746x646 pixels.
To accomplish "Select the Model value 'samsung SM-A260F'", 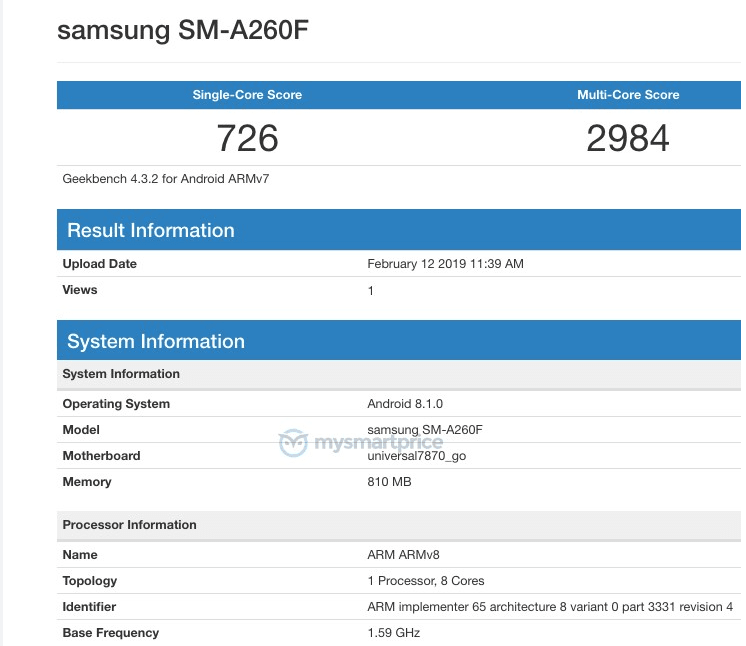I will pyautogui.click(x=425, y=430).
